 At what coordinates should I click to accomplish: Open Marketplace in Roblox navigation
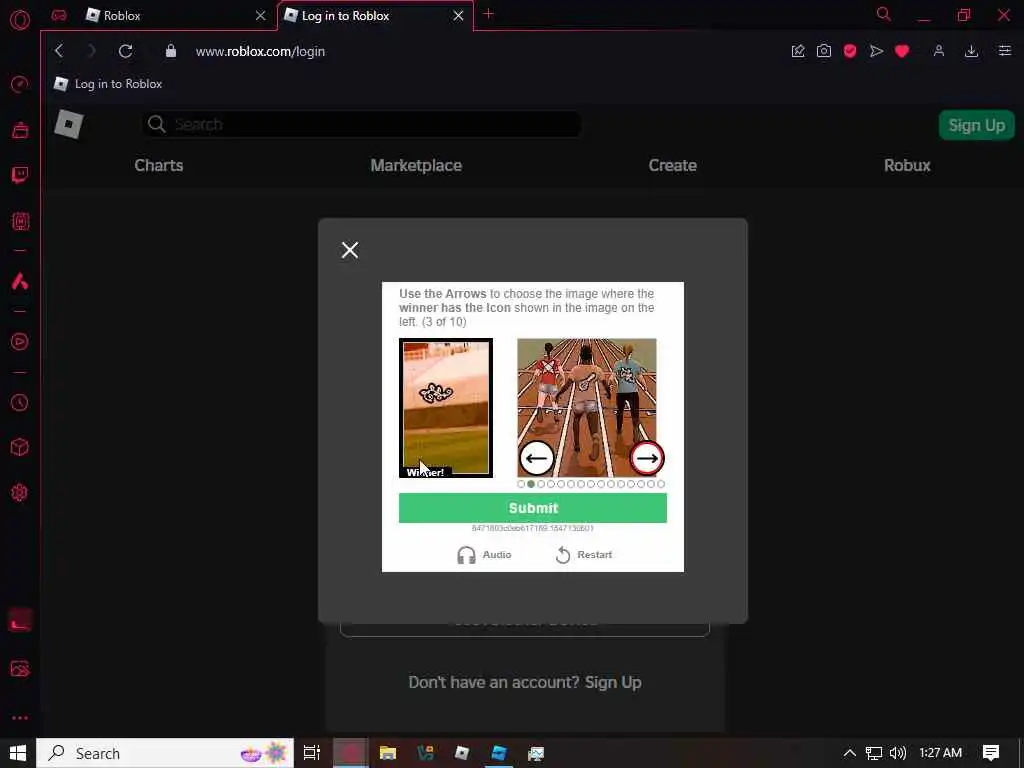(x=416, y=165)
